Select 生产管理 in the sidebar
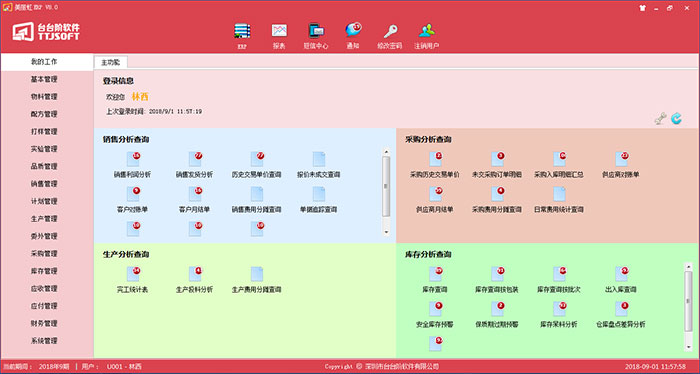This screenshot has width=700, height=374. [47, 219]
